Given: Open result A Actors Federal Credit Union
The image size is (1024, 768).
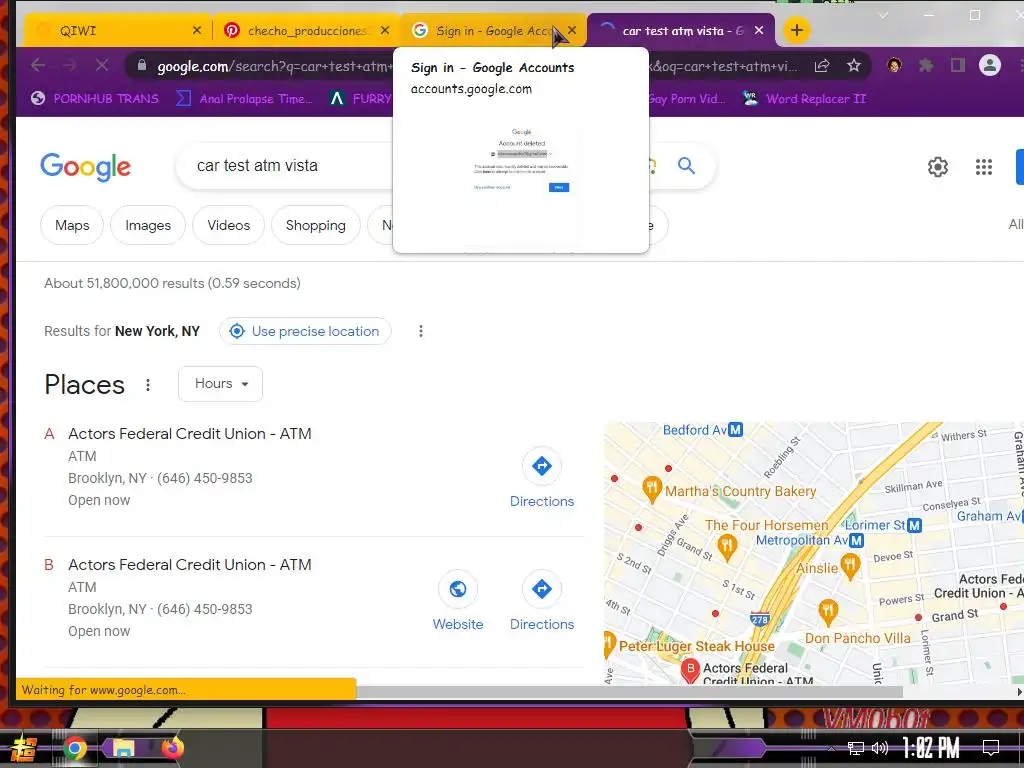Looking at the screenshot, I should click(189, 434).
